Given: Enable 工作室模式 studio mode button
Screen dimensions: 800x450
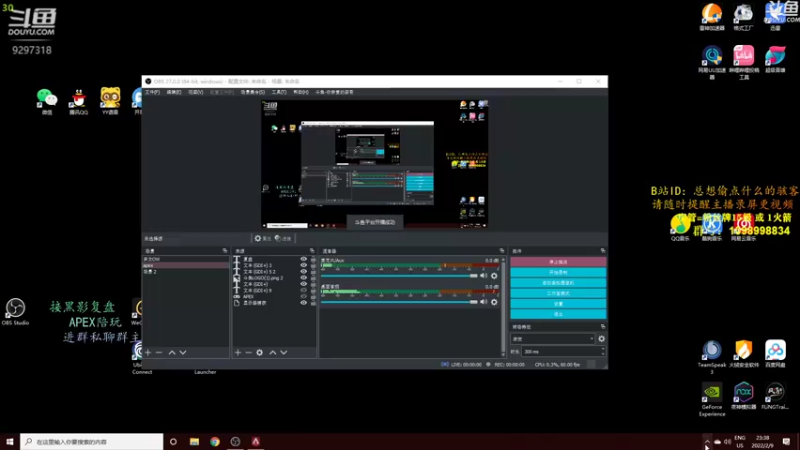Looking at the screenshot, I should pos(558,293).
